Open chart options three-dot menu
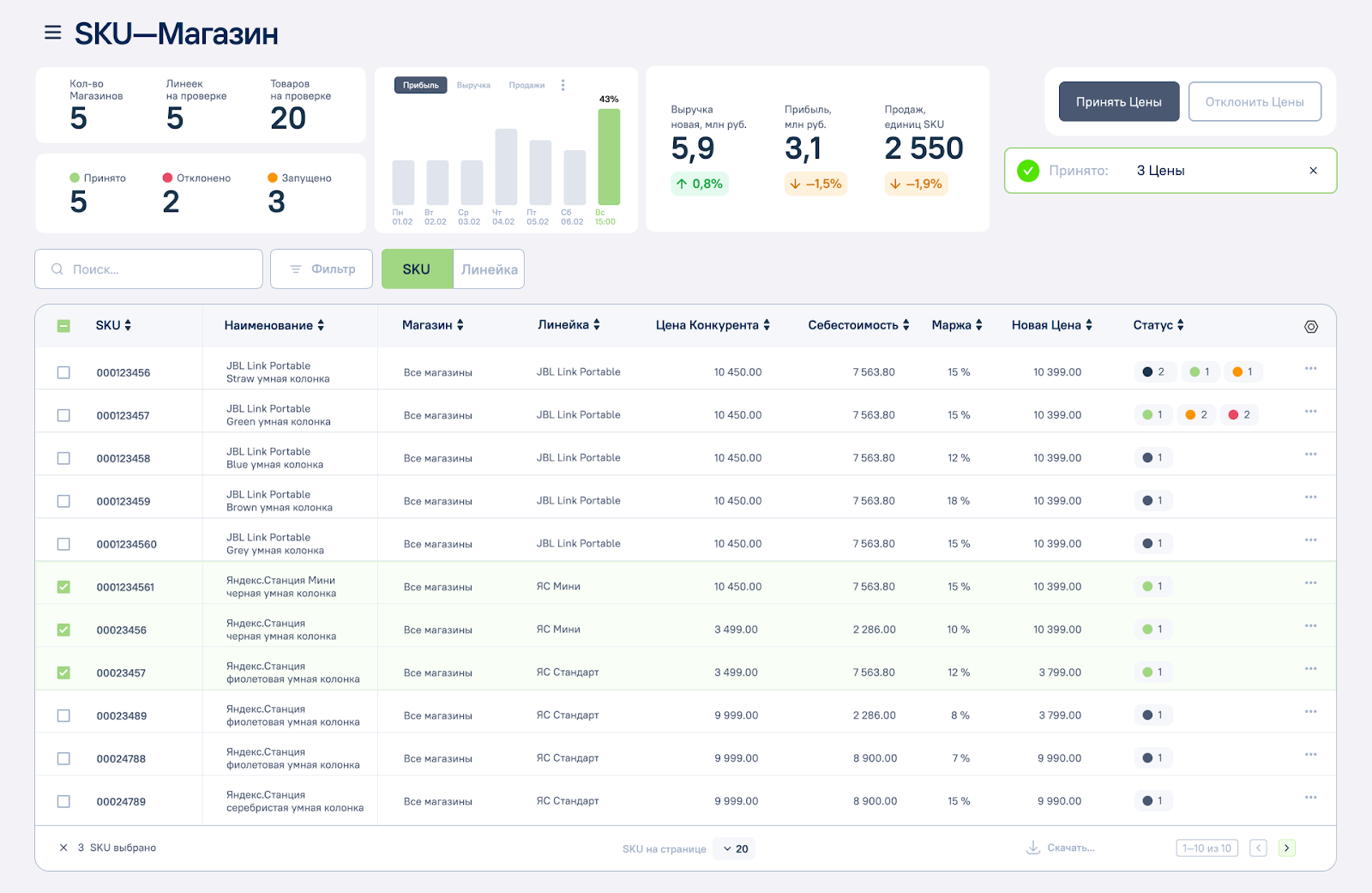Image resolution: width=1372 pixels, height=893 pixels. coord(563,85)
